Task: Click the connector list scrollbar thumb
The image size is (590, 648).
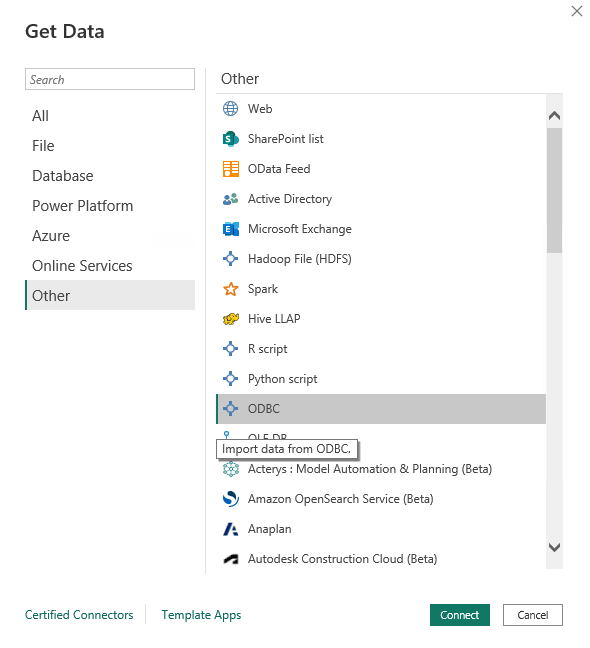Action: point(554,191)
